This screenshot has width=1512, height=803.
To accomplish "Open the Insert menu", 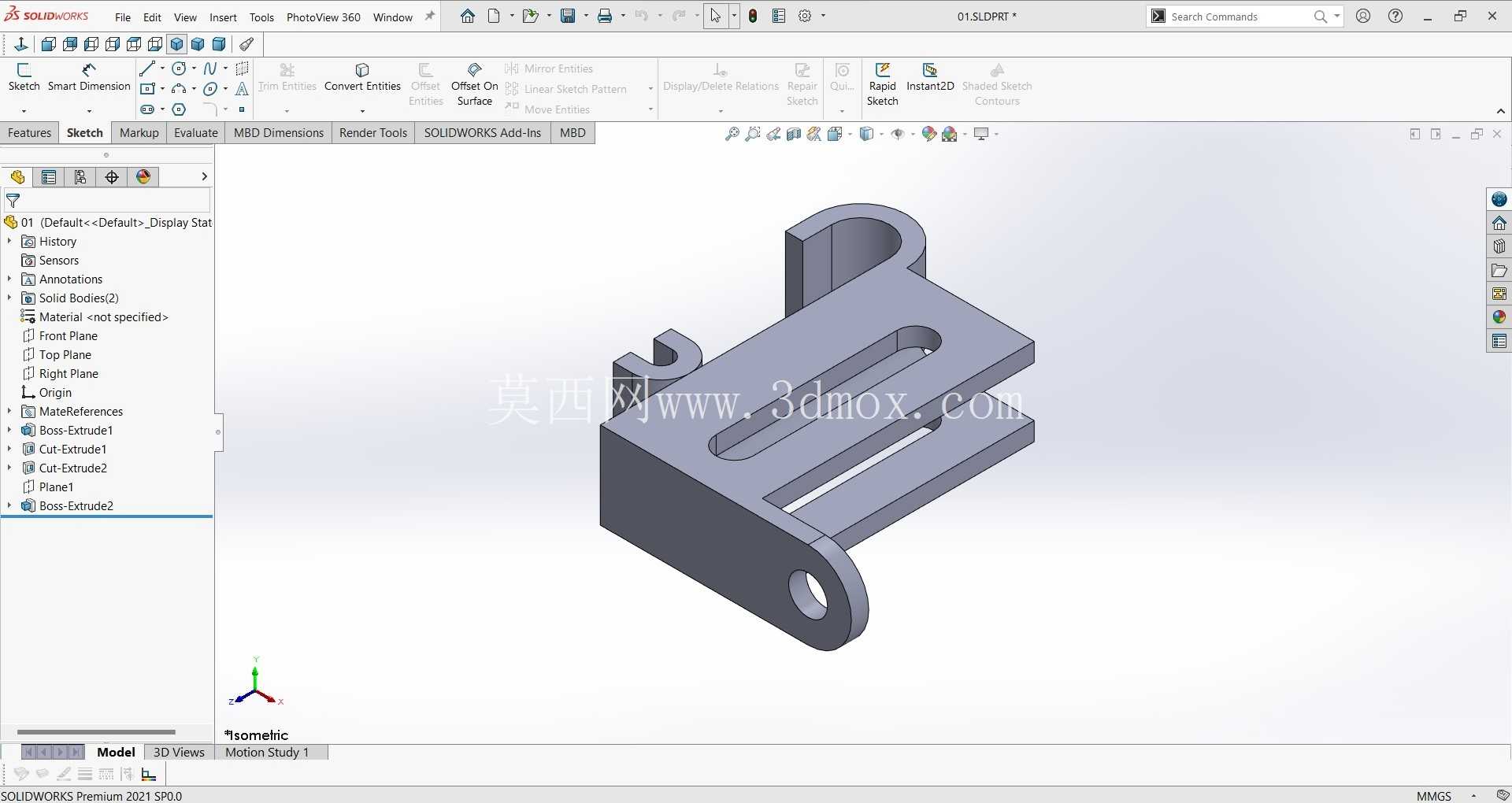I will click(223, 17).
